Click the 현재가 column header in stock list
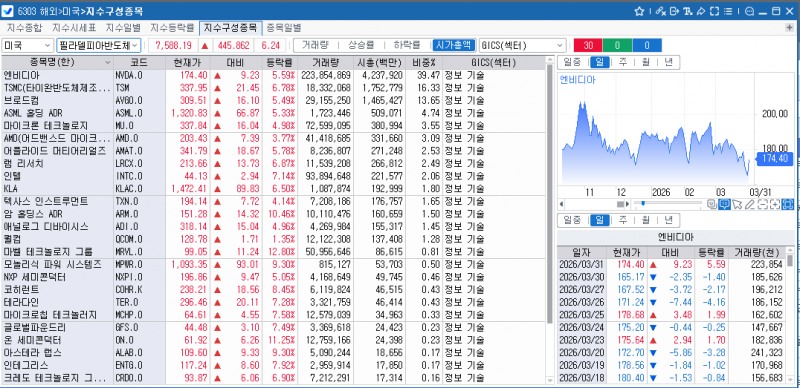 click(188, 63)
